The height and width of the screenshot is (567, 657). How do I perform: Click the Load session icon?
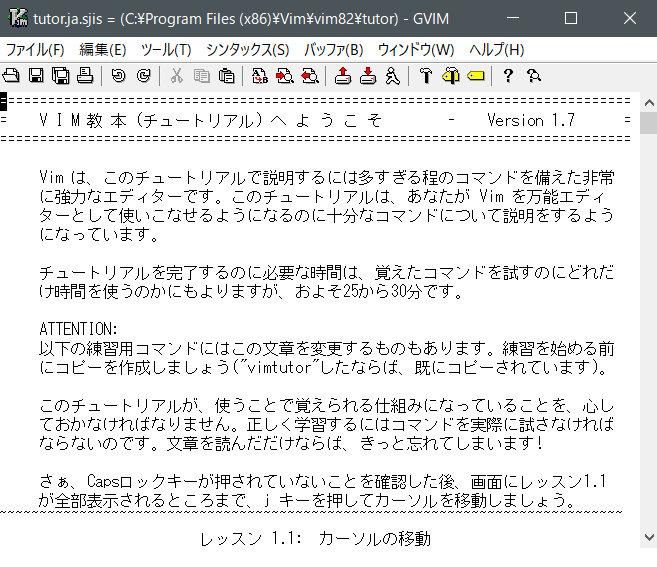click(x=343, y=76)
